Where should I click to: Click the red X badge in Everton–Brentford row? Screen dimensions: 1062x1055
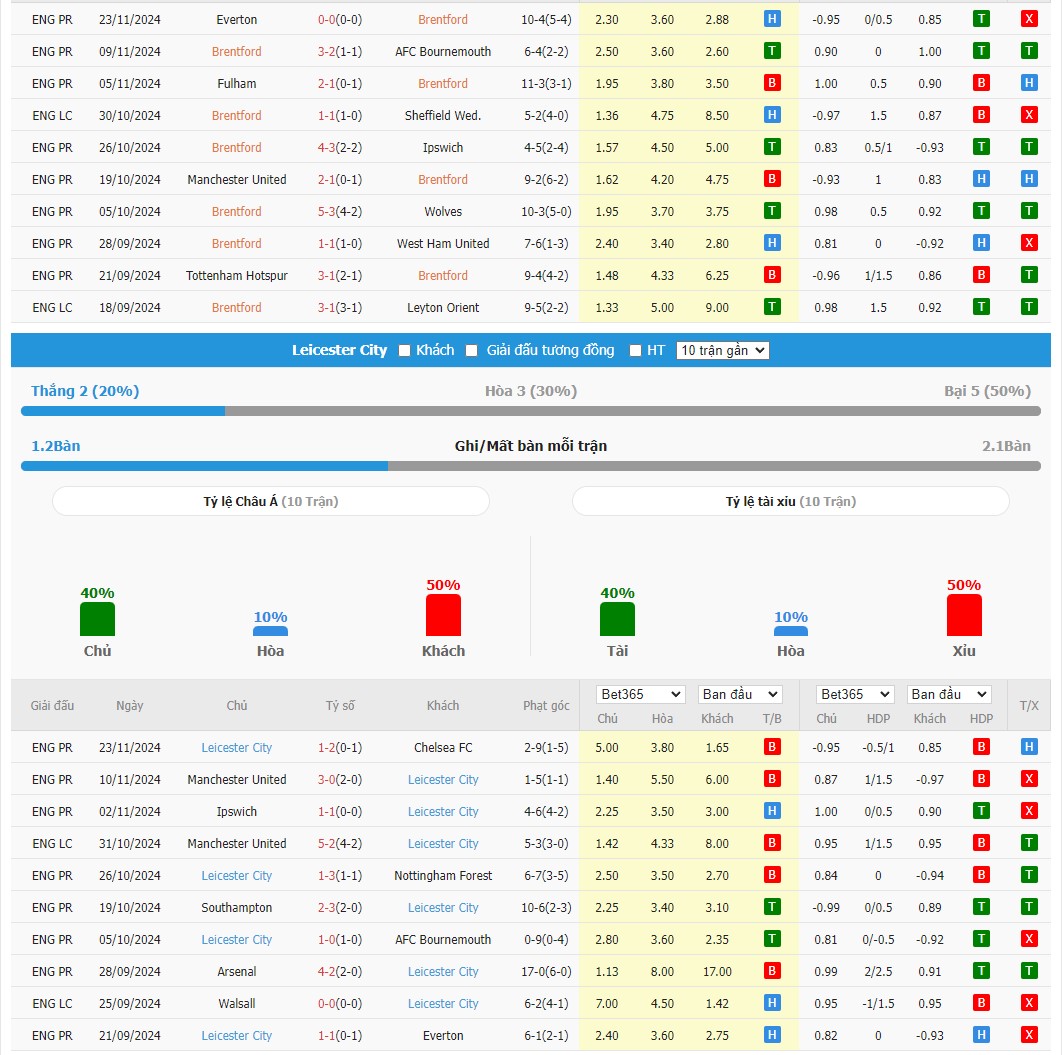1029,19
